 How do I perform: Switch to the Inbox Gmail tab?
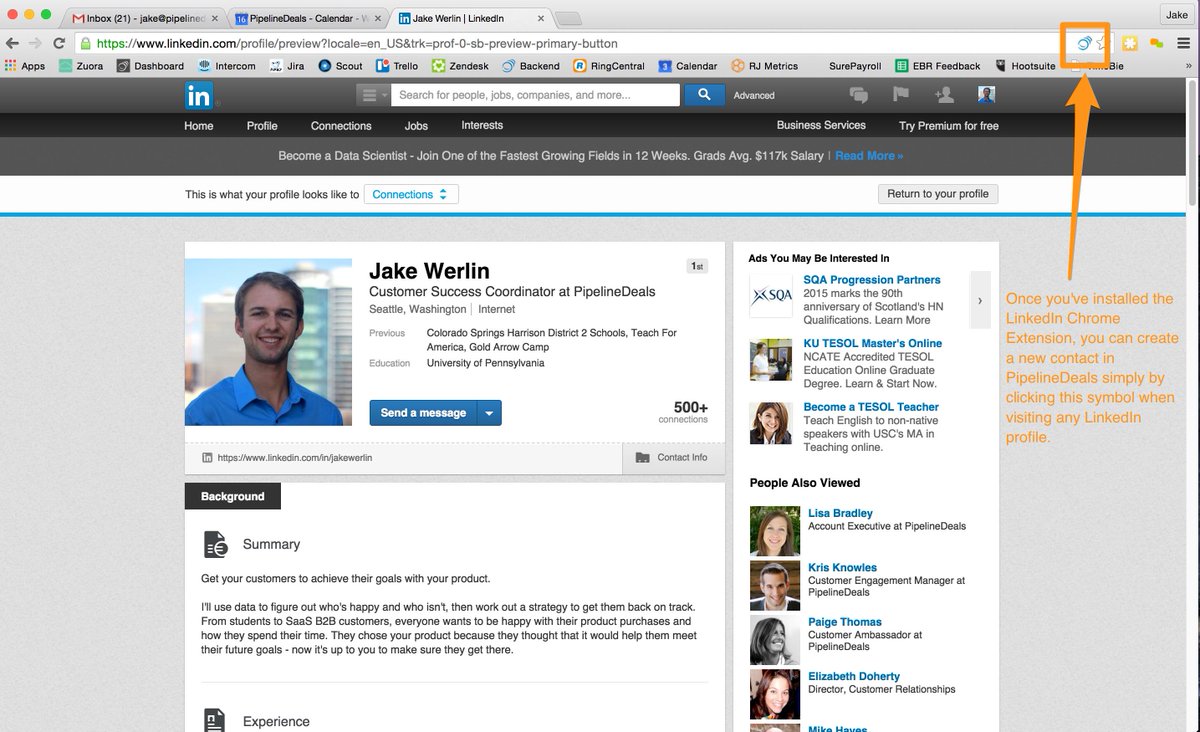pyautogui.click(x=145, y=18)
